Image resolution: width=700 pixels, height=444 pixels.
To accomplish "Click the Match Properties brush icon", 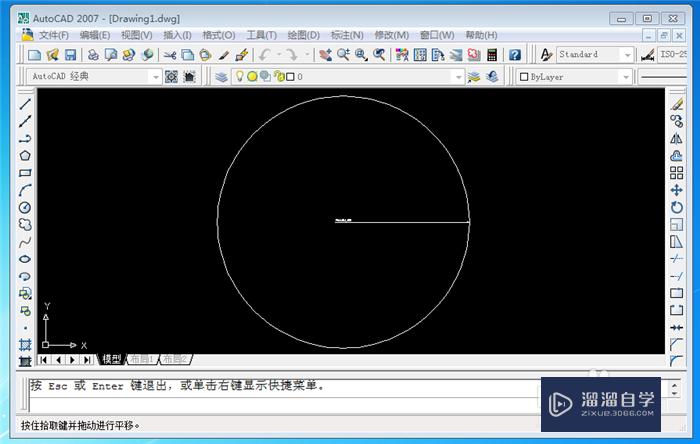I will (224, 55).
